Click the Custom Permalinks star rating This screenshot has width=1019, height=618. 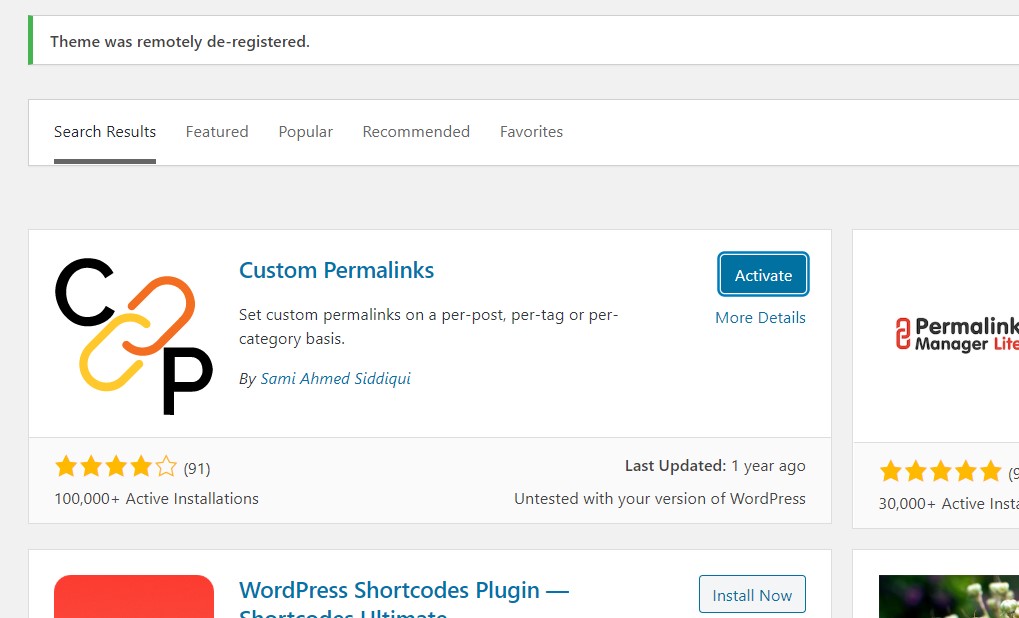point(116,467)
